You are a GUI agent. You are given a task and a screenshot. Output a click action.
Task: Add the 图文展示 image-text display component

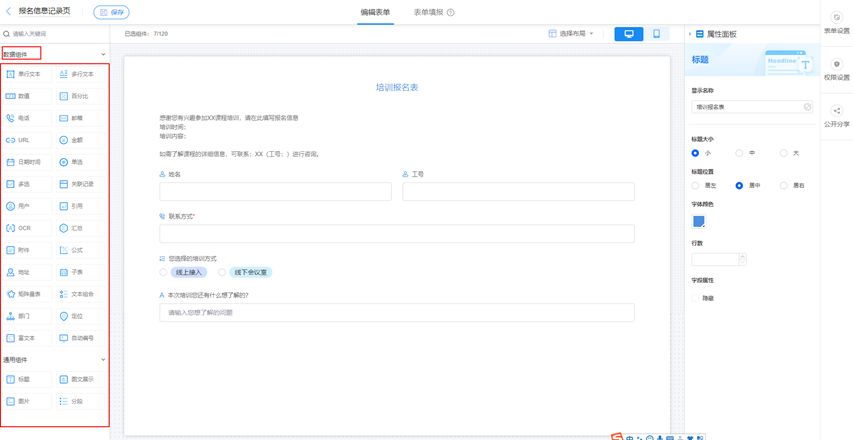click(x=81, y=380)
